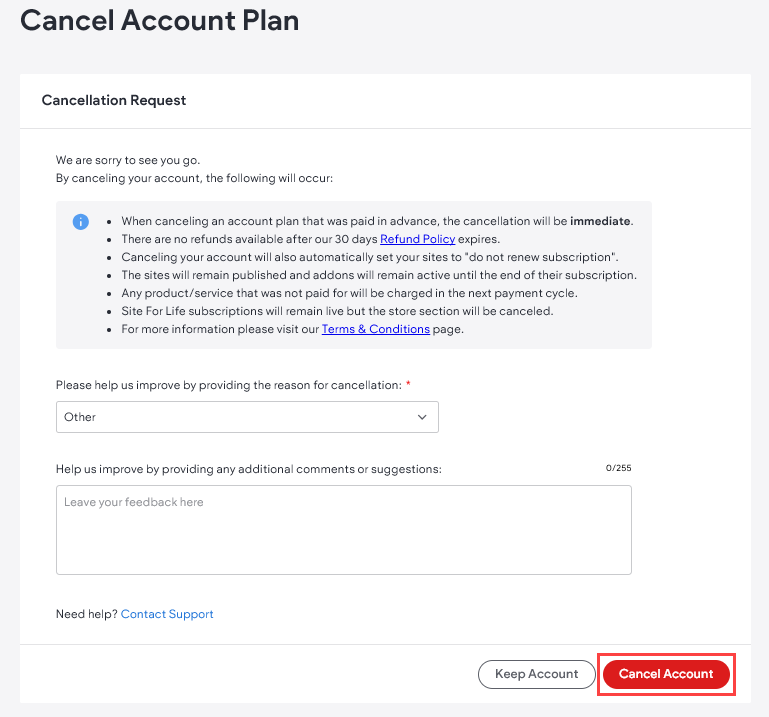Screen dimensions: 769x717
Task: Click the reason for cancellation label
Action: click(228, 385)
